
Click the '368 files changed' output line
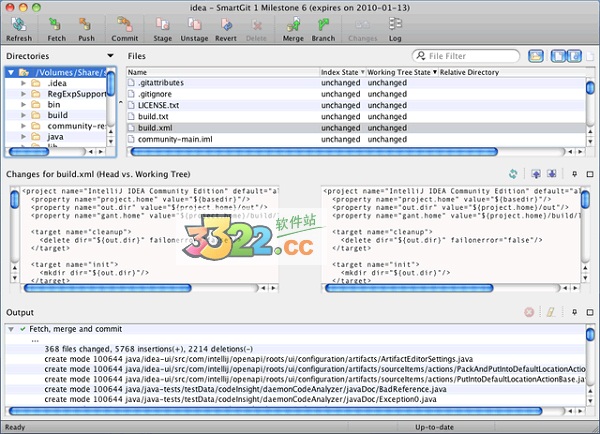(x=148, y=349)
